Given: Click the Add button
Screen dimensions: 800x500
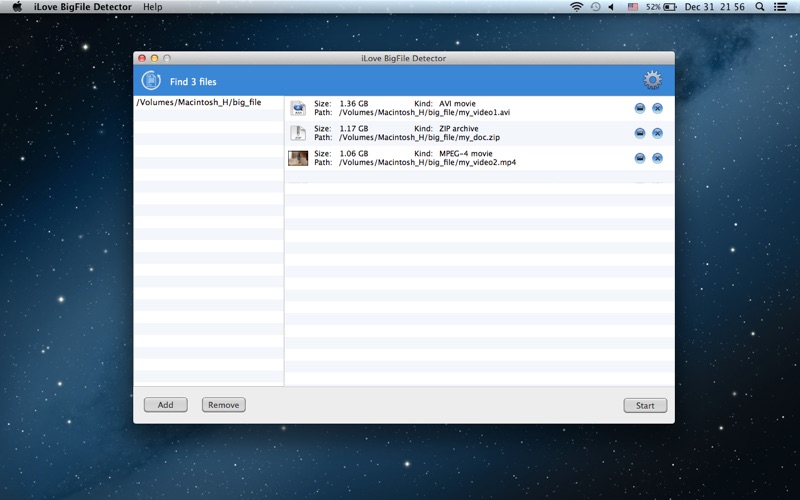Looking at the screenshot, I should click(165, 405).
